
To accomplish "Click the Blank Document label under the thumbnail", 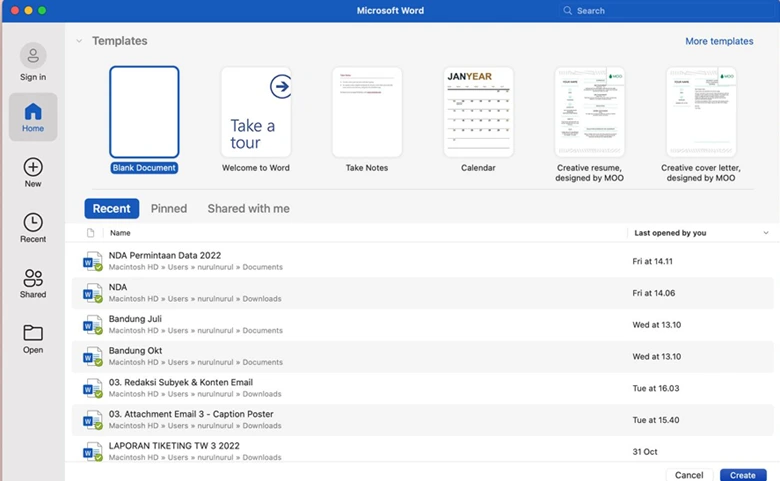I will click(144, 168).
